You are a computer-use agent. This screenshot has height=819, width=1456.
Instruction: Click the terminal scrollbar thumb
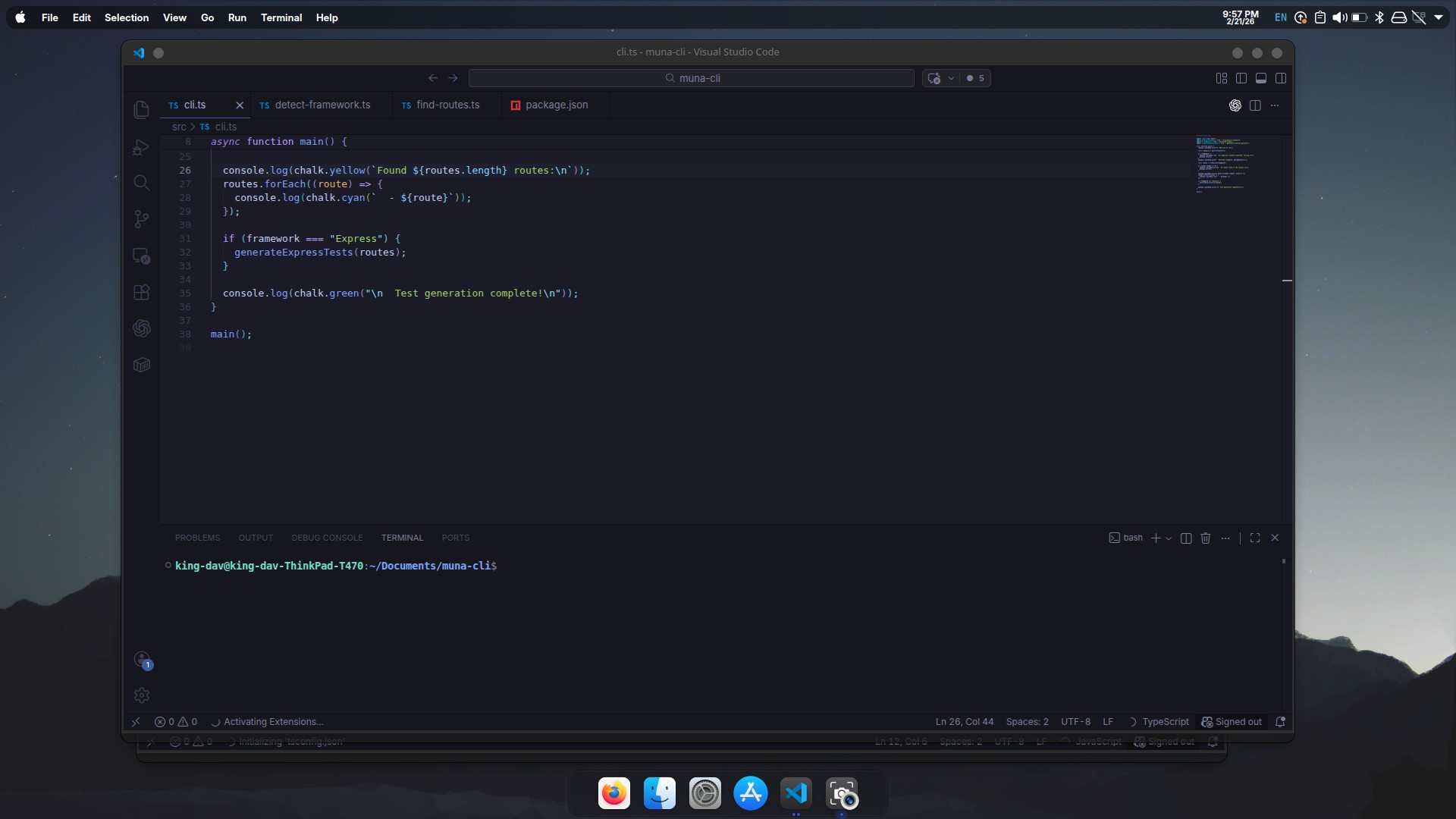click(1284, 561)
